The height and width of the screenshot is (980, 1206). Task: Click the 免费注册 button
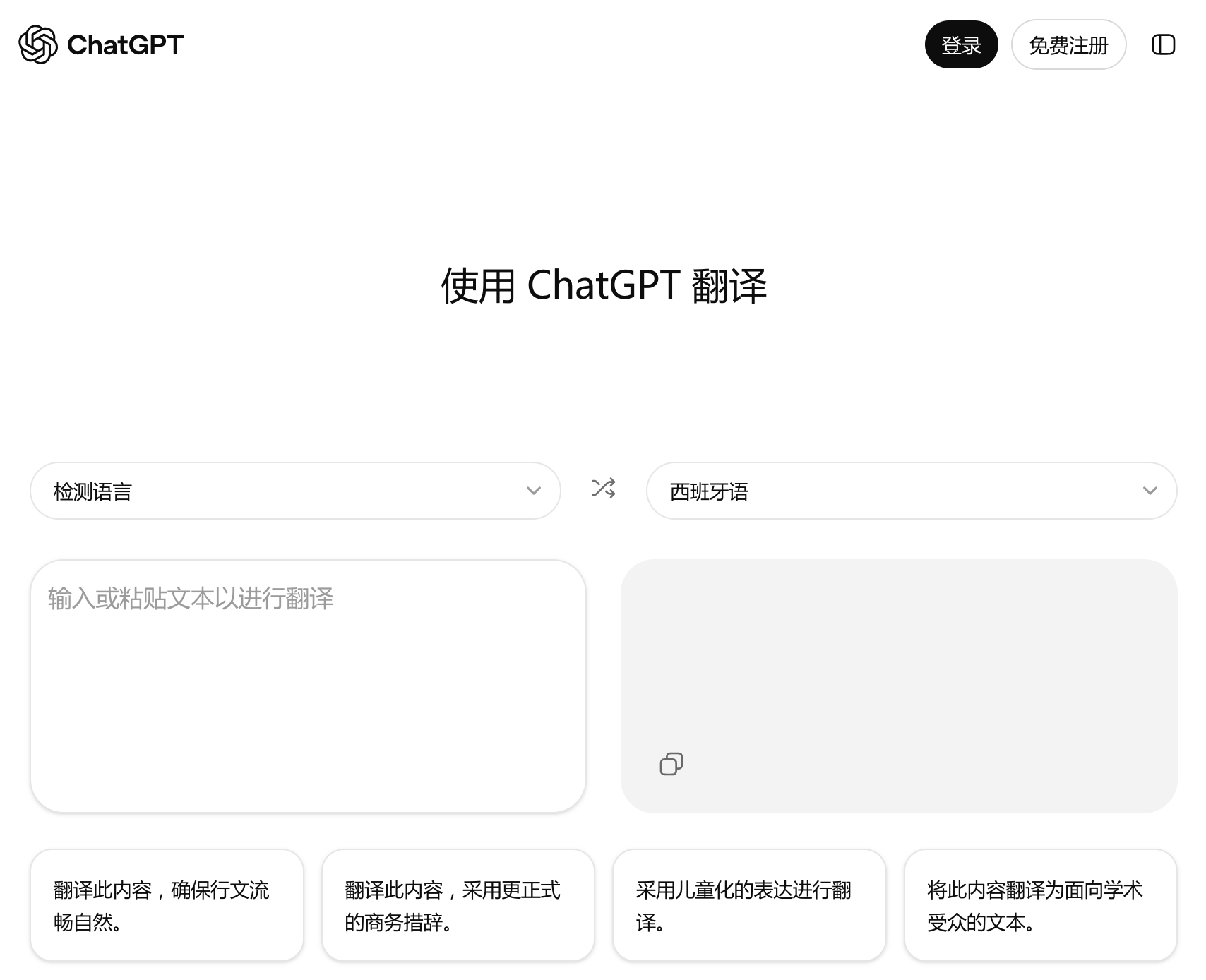coord(1068,44)
